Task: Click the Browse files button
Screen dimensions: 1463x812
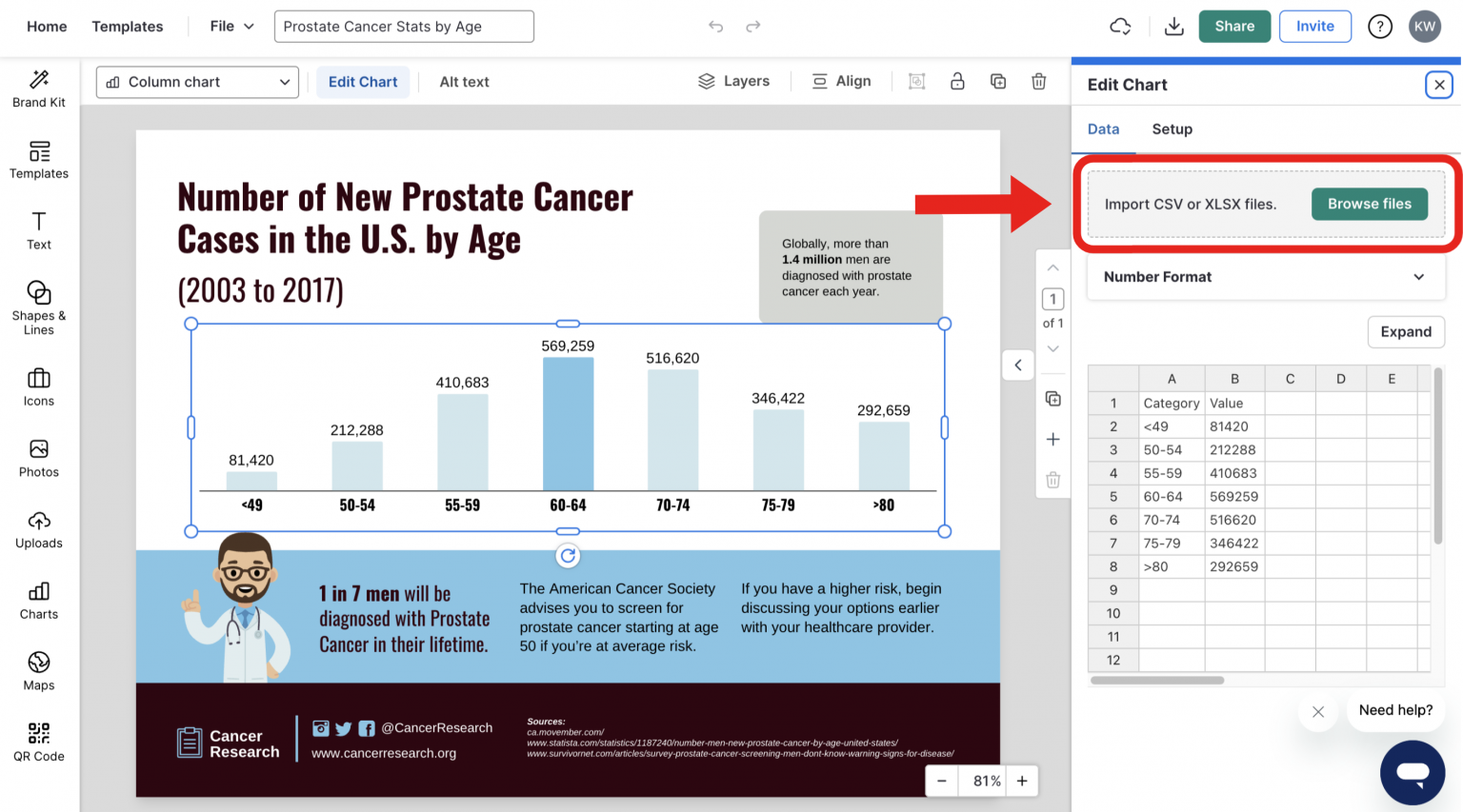Action: coord(1369,204)
